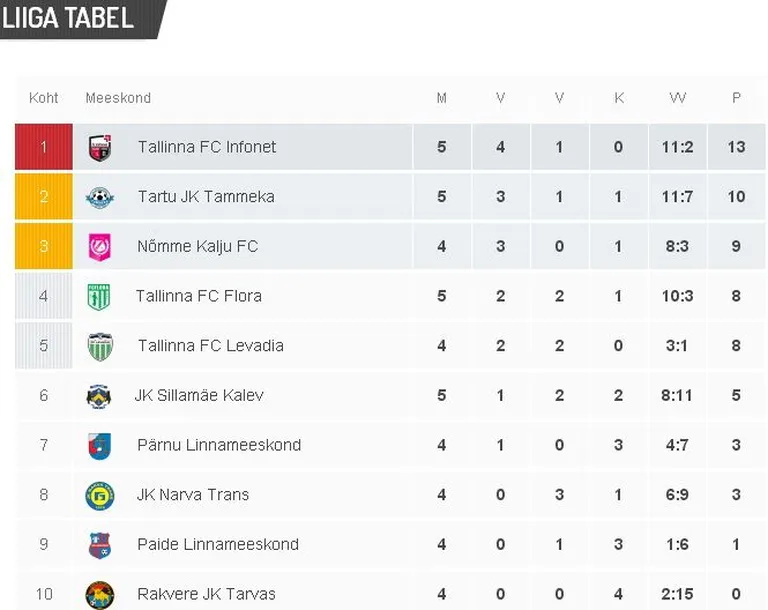The height and width of the screenshot is (610, 768).
Task: Click the Rakvere JK Tarvas team name
Action: (x=206, y=594)
